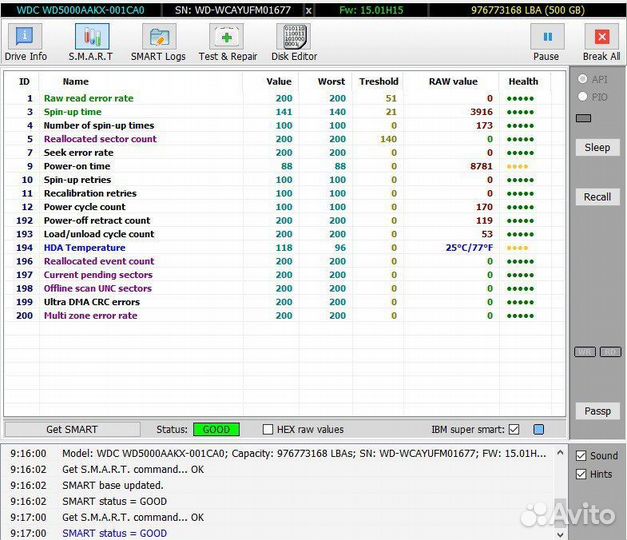Open the Drive Info panel
This screenshot has width=627, height=540.
[26, 42]
